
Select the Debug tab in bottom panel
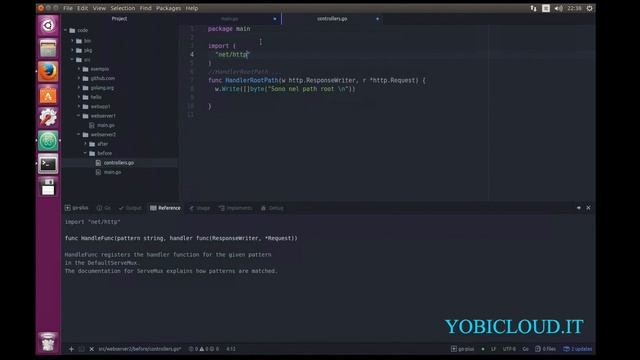[x=272, y=208]
